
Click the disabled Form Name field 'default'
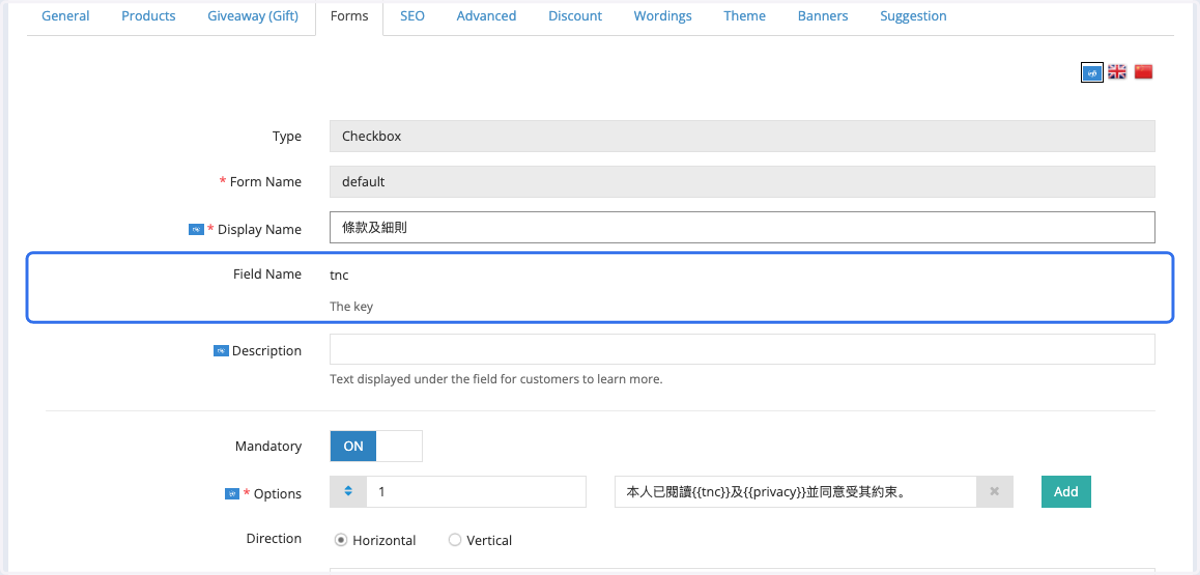[x=742, y=182]
